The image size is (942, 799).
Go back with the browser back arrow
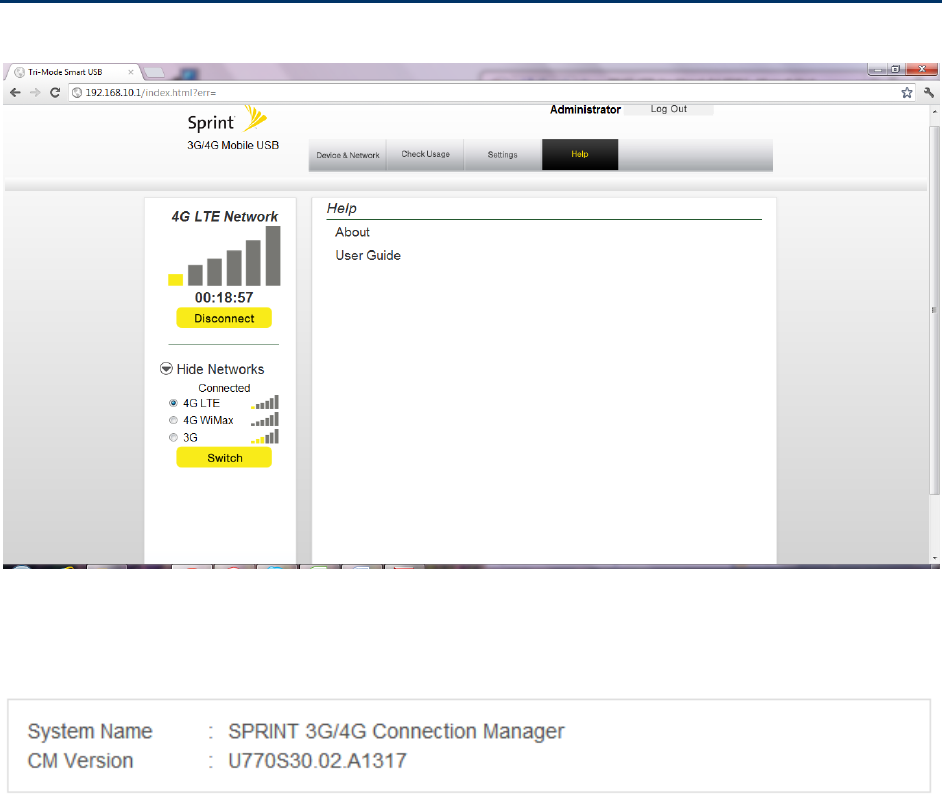[16, 93]
